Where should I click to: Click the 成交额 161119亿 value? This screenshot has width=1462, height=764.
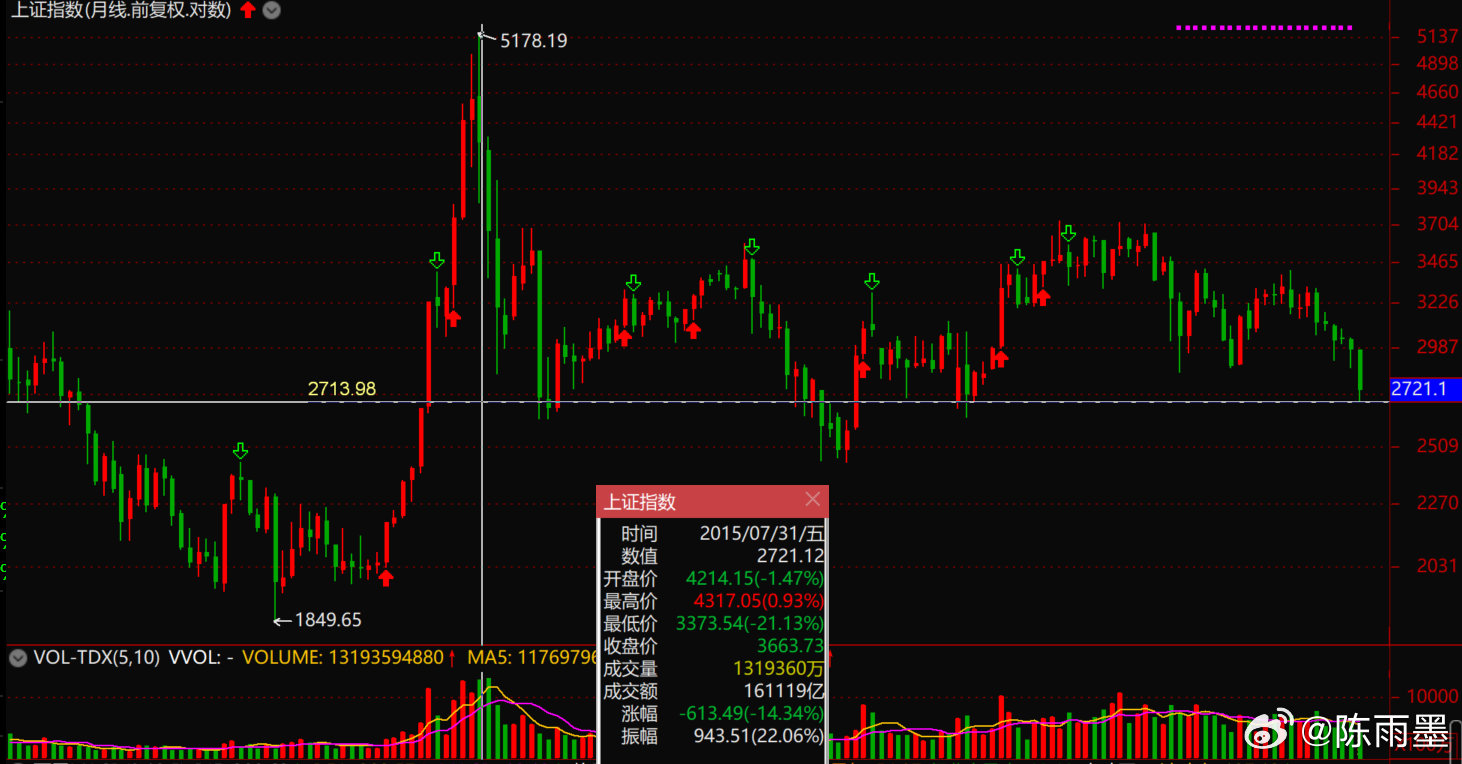(x=784, y=691)
